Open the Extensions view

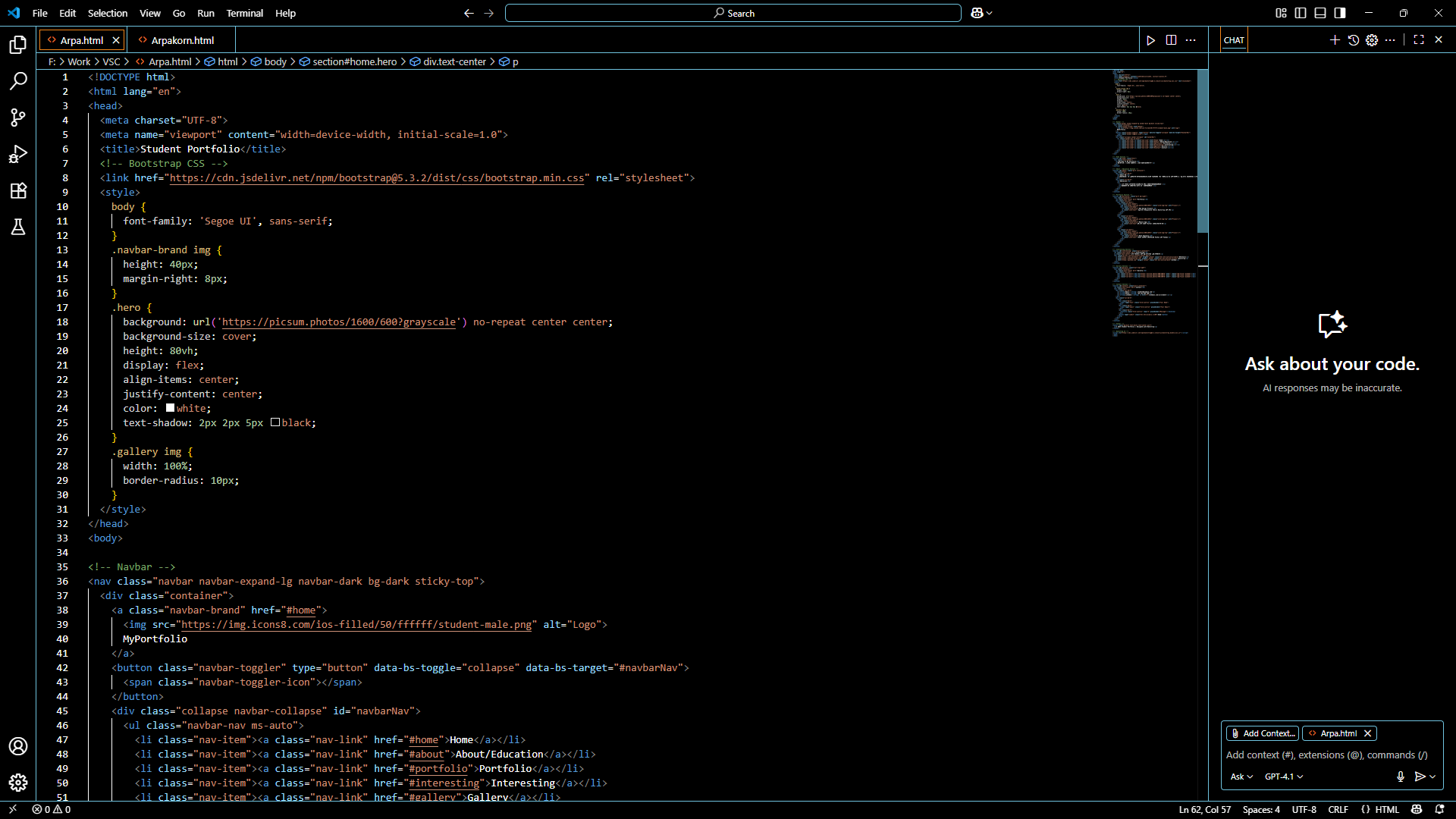click(x=18, y=190)
